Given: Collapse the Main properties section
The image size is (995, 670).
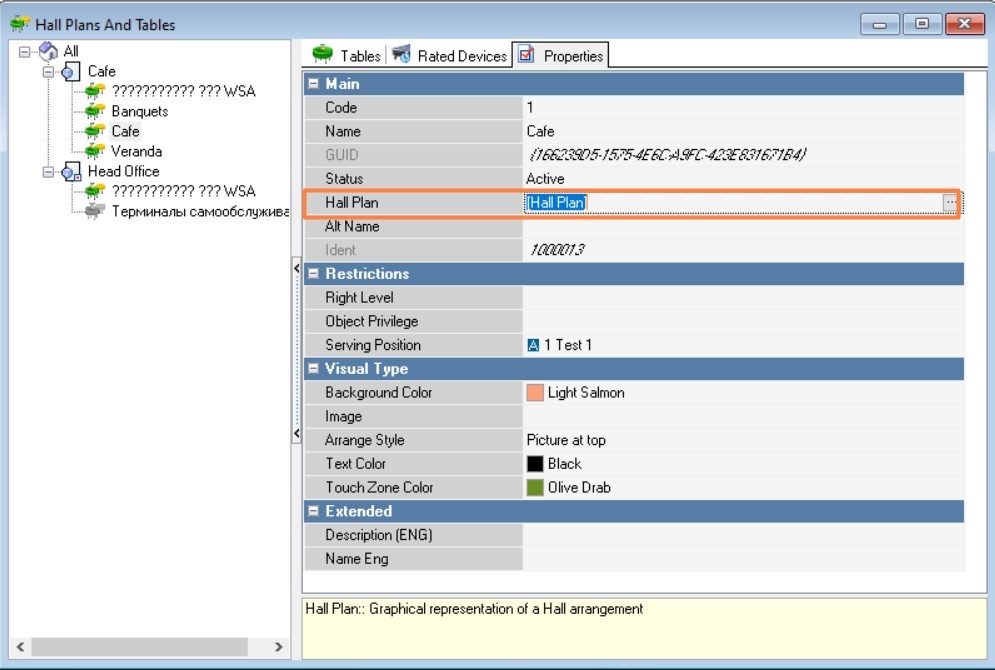Looking at the screenshot, I should click(313, 84).
